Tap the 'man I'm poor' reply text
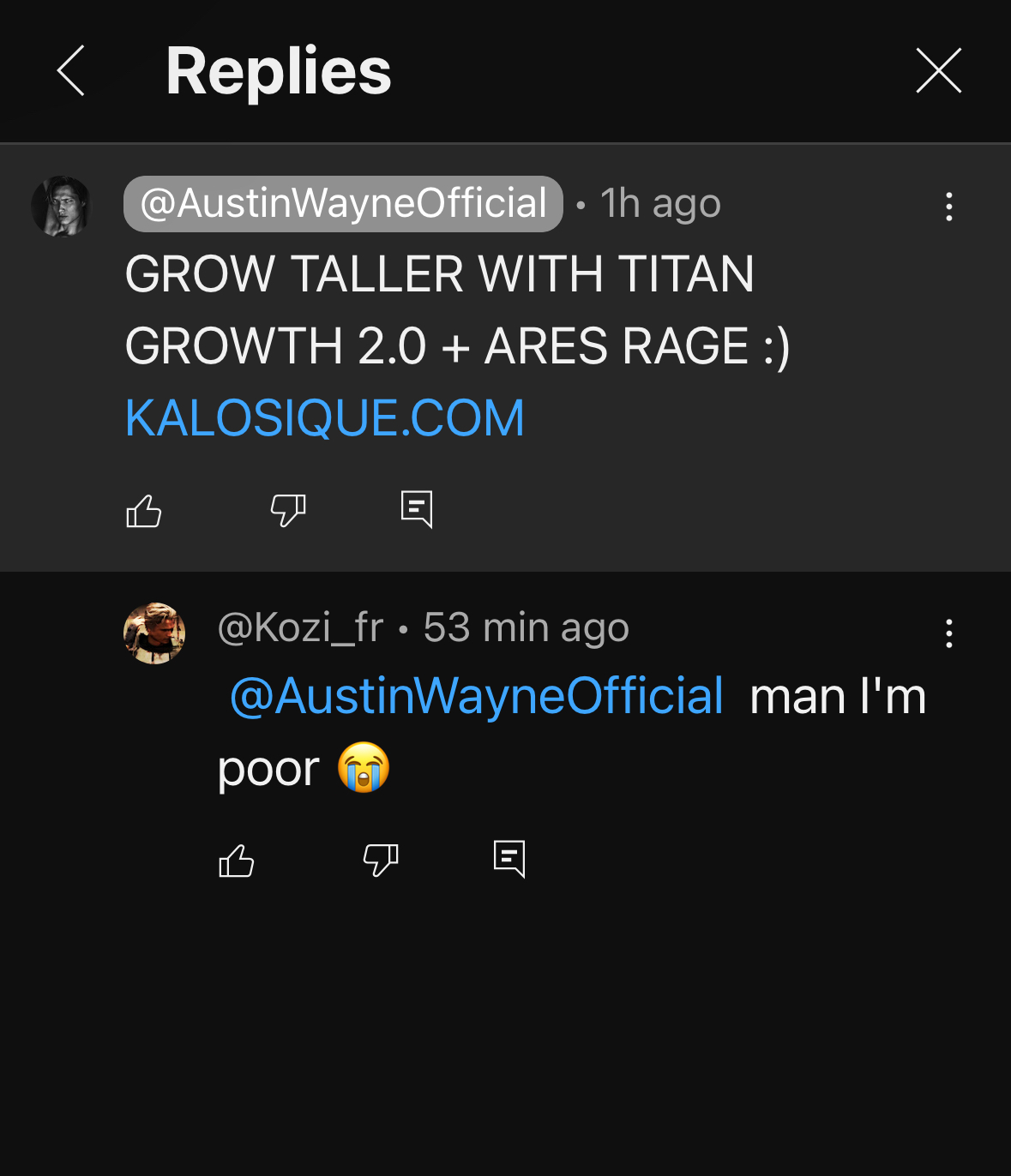This screenshot has width=1011, height=1176. [837, 697]
